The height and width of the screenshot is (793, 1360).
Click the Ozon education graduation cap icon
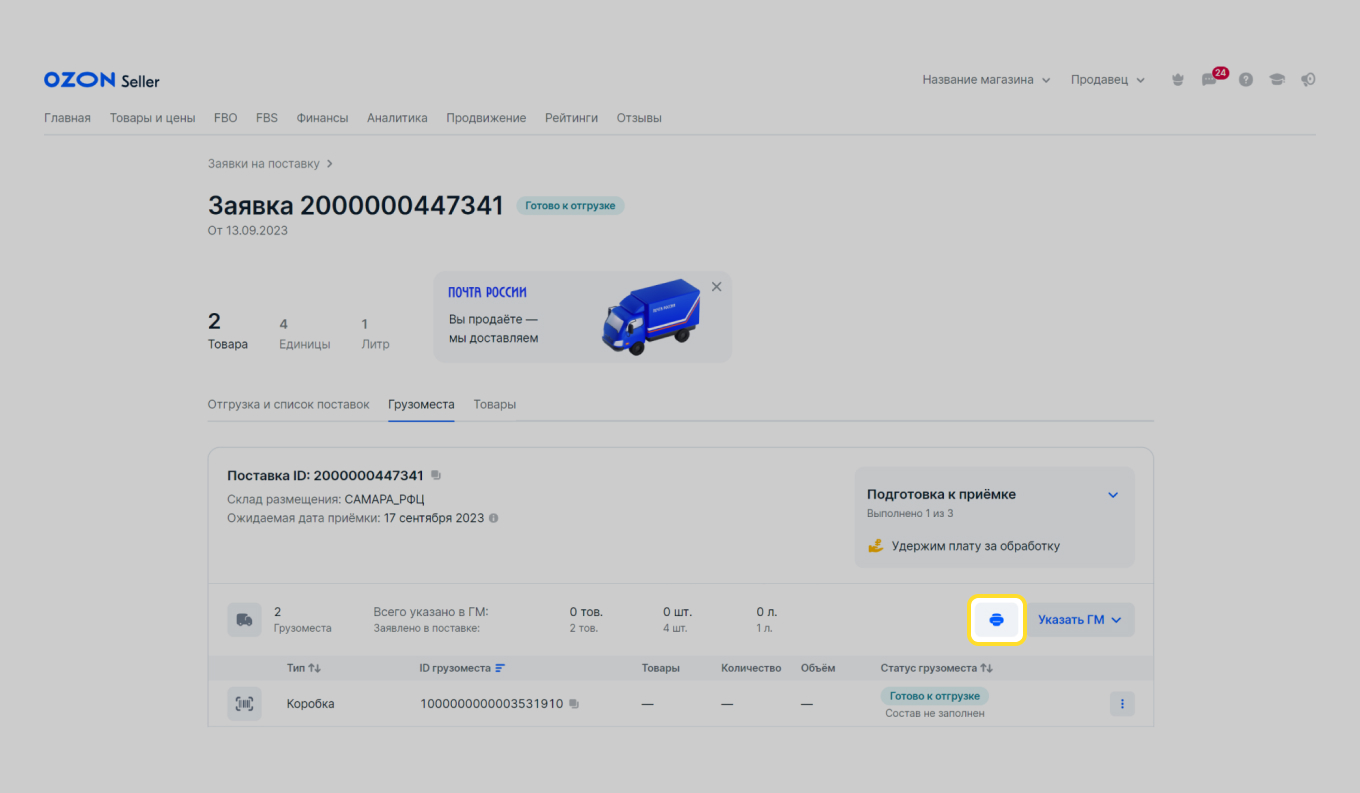click(x=1277, y=79)
